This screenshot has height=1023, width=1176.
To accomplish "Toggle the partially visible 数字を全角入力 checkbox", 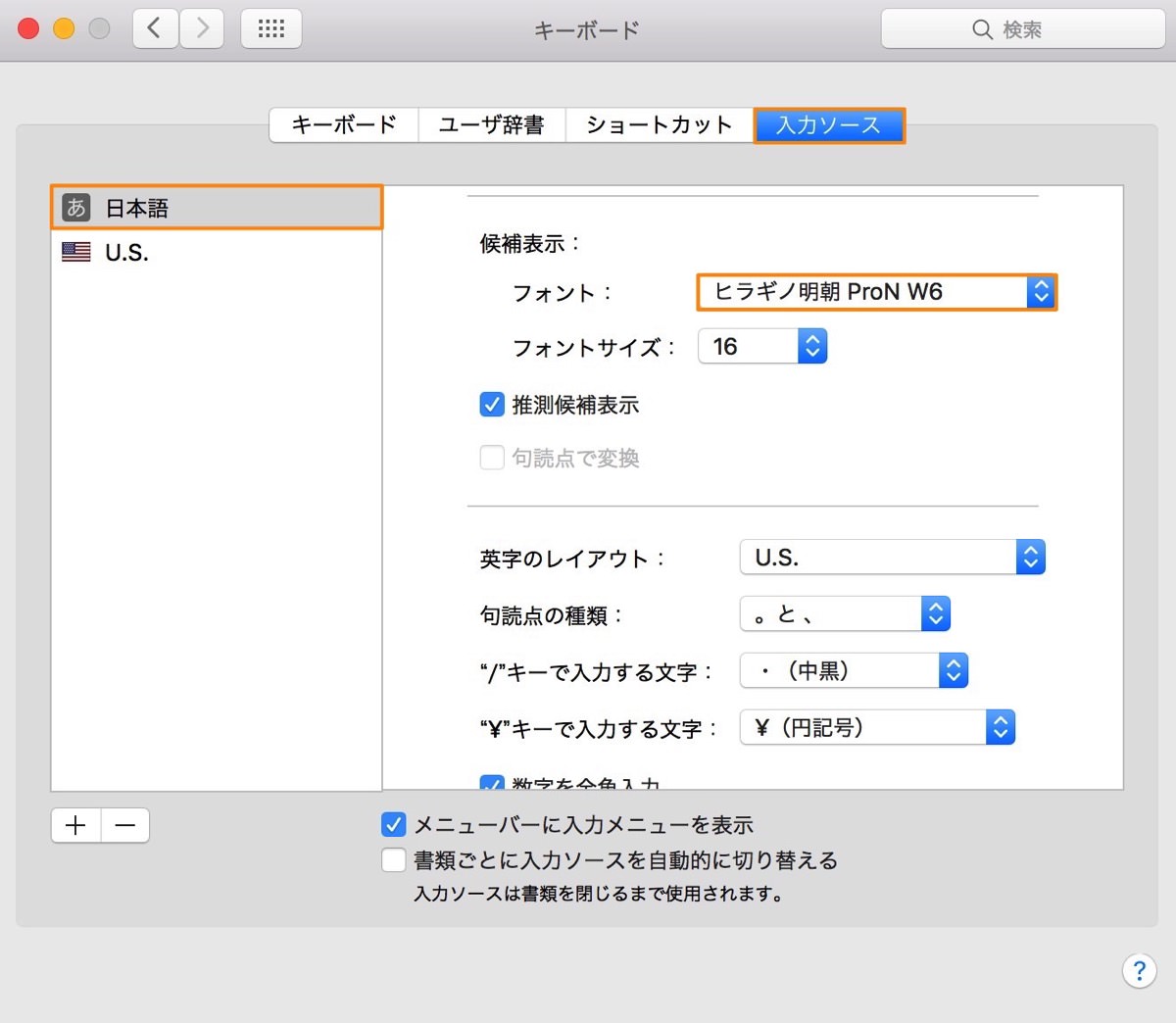I will 492,783.
